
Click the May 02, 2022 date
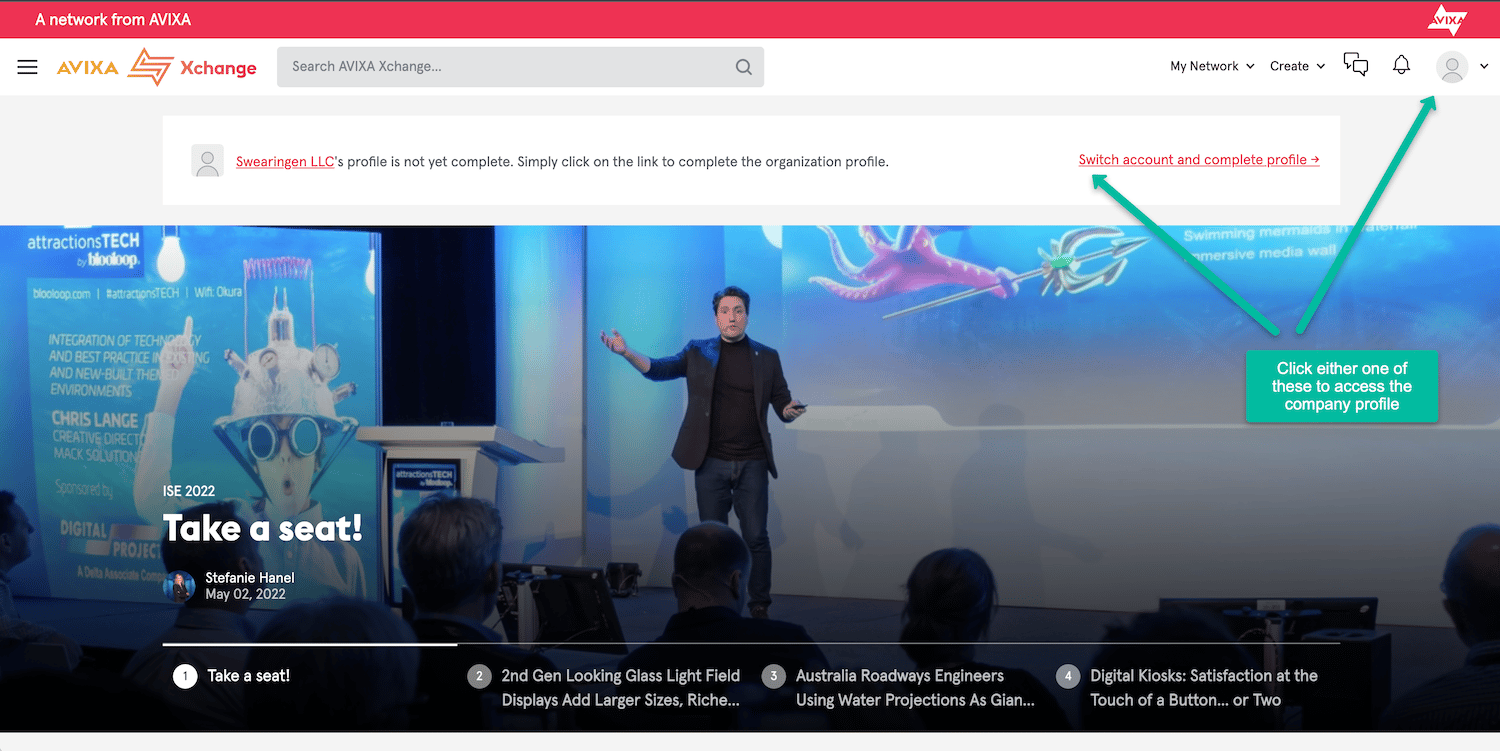[245, 594]
